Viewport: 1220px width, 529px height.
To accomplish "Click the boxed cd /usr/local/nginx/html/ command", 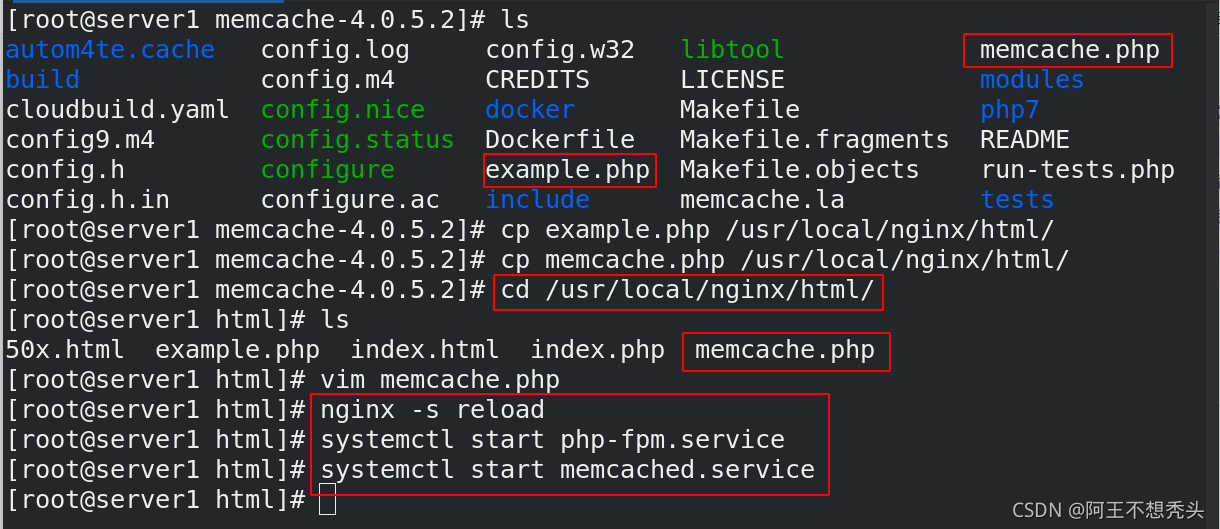I will pyautogui.click(x=687, y=290).
